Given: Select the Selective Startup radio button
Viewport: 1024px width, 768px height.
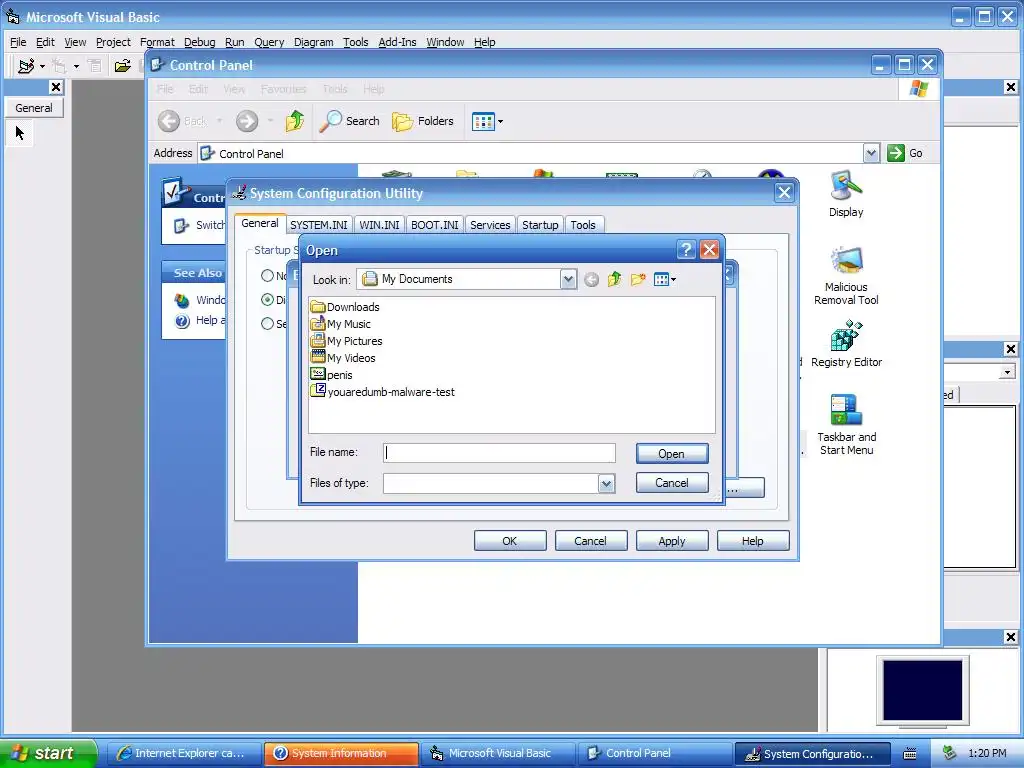Looking at the screenshot, I should (267, 323).
